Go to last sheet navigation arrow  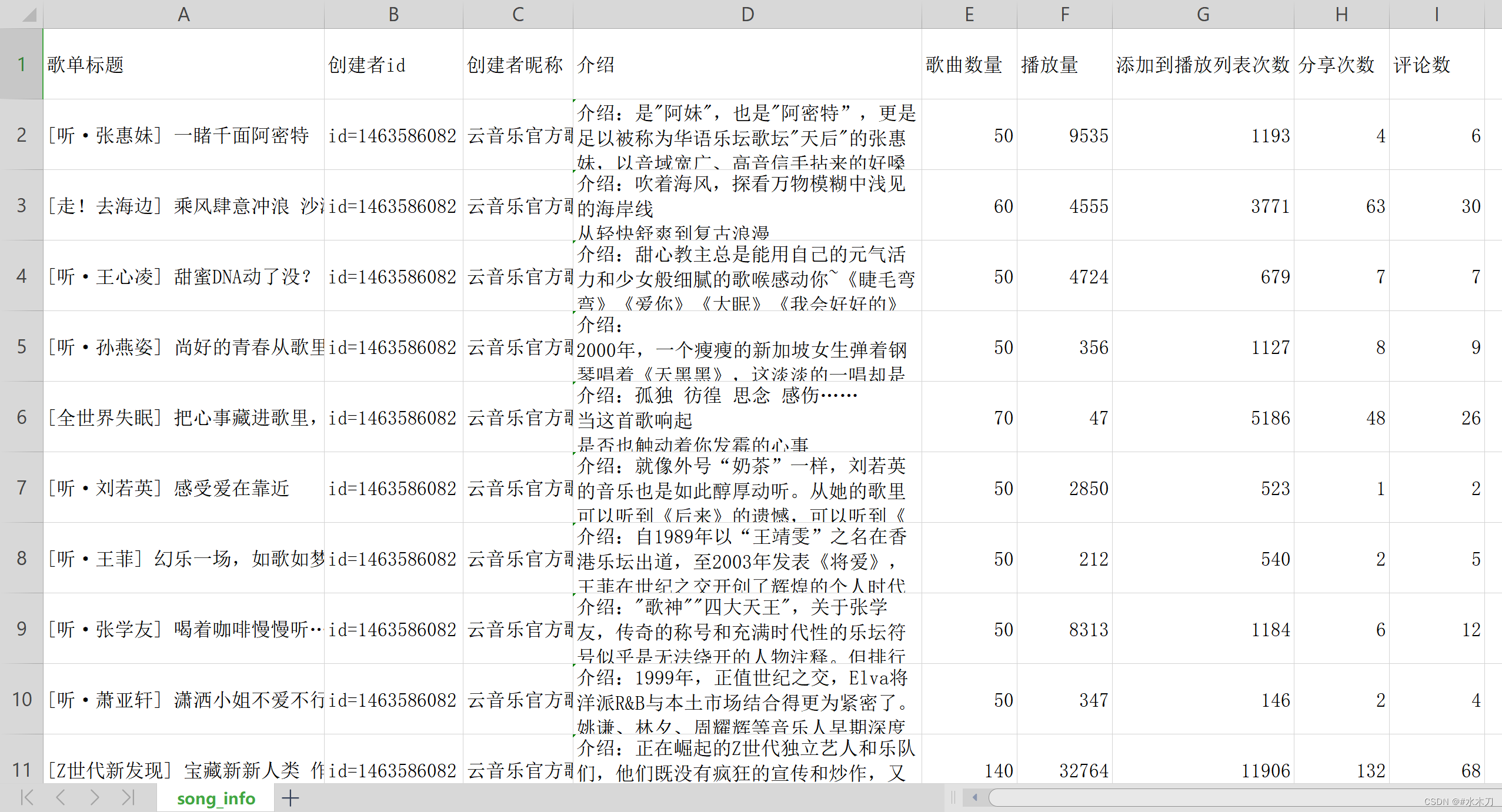pos(128,798)
